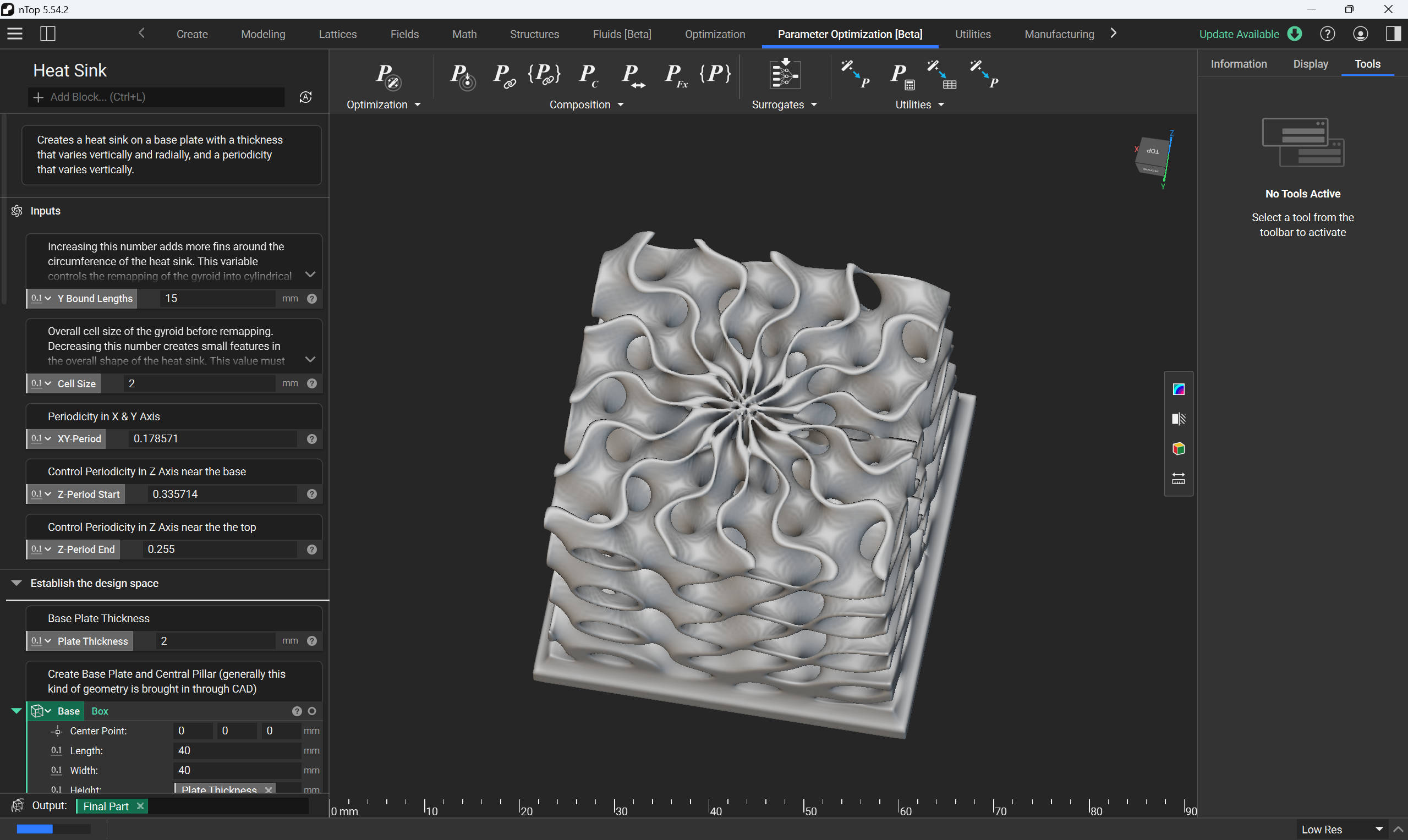Open the field viewer color icon
The height and width of the screenshot is (840, 1408).
pyautogui.click(x=1178, y=389)
